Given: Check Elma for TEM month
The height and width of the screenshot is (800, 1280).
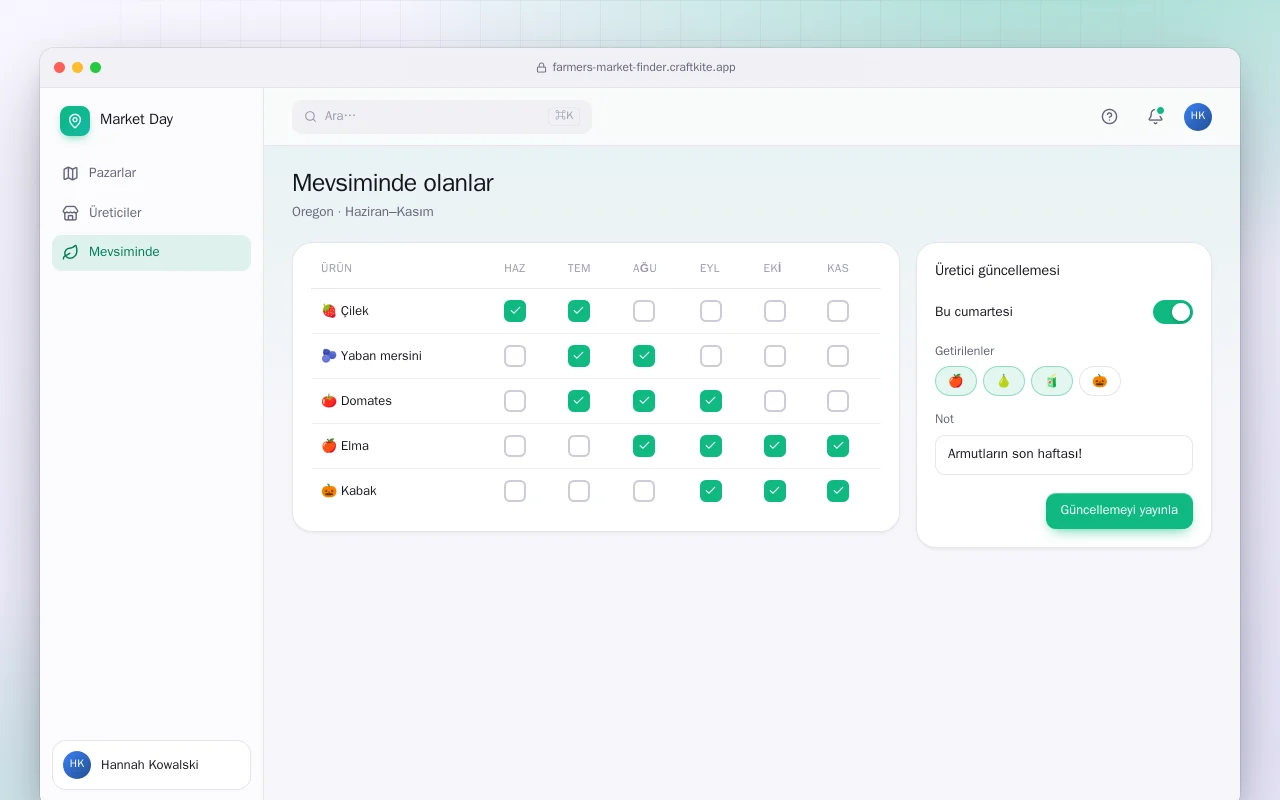Looking at the screenshot, I should [x=579, y=446].
